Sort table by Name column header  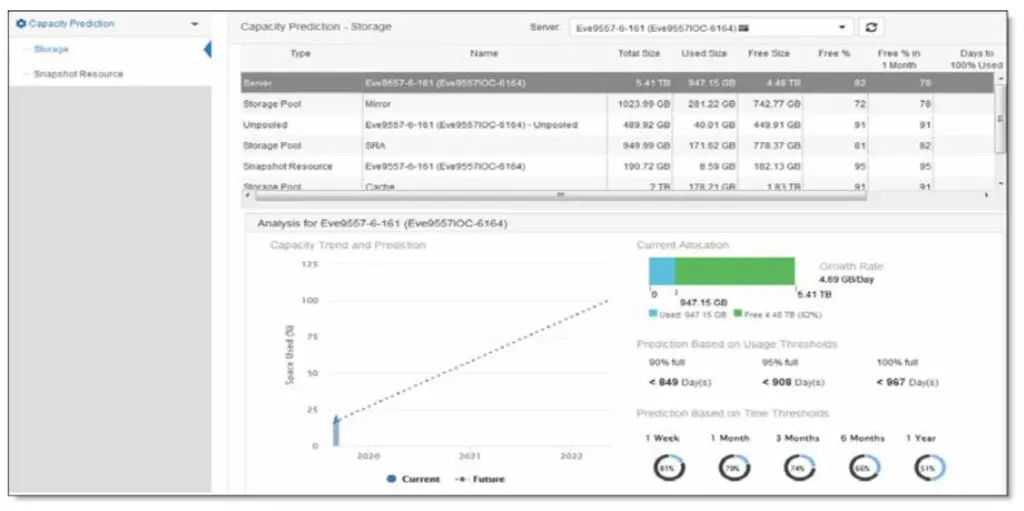(484, 54)
